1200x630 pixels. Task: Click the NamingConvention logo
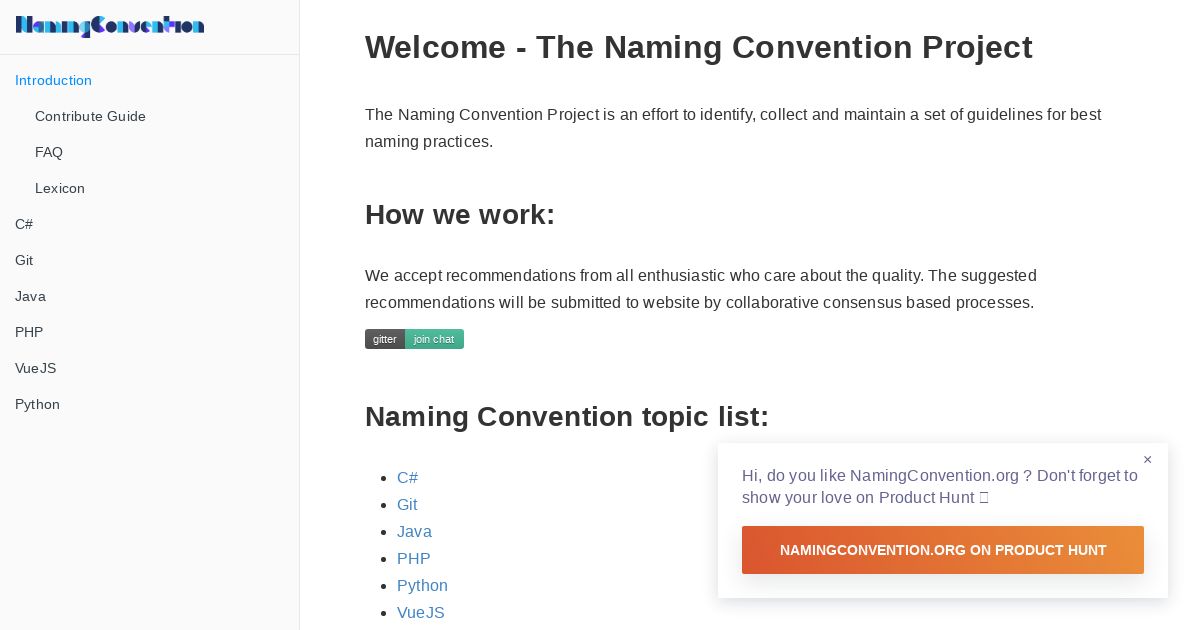pos(110,26)
